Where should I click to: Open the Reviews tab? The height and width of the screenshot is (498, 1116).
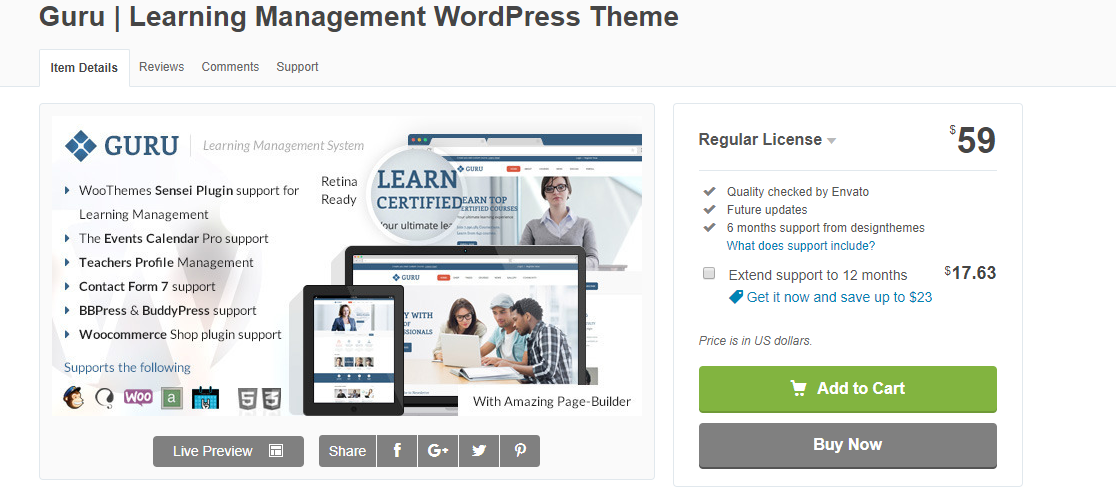162,67
